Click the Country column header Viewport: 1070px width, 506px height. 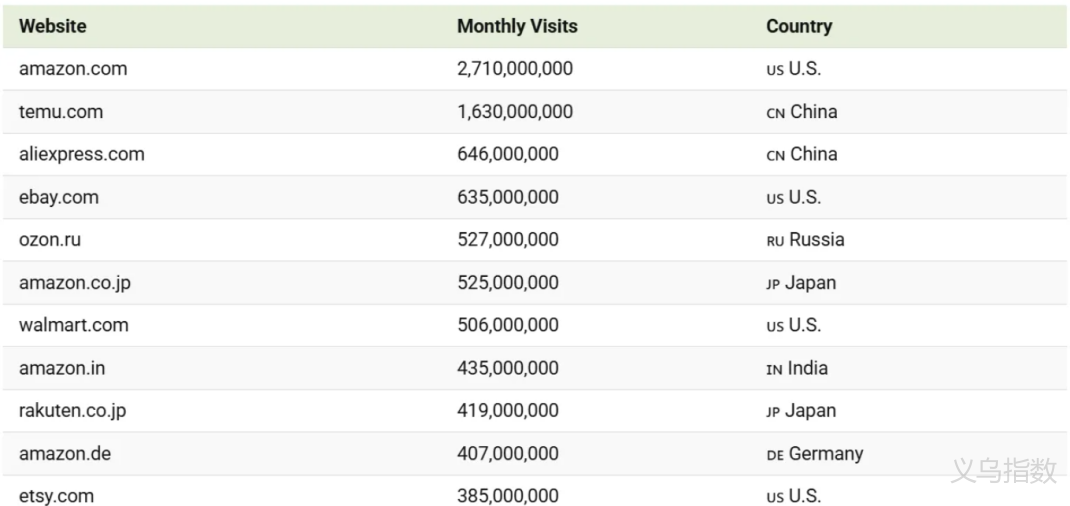tap(799, 27)
